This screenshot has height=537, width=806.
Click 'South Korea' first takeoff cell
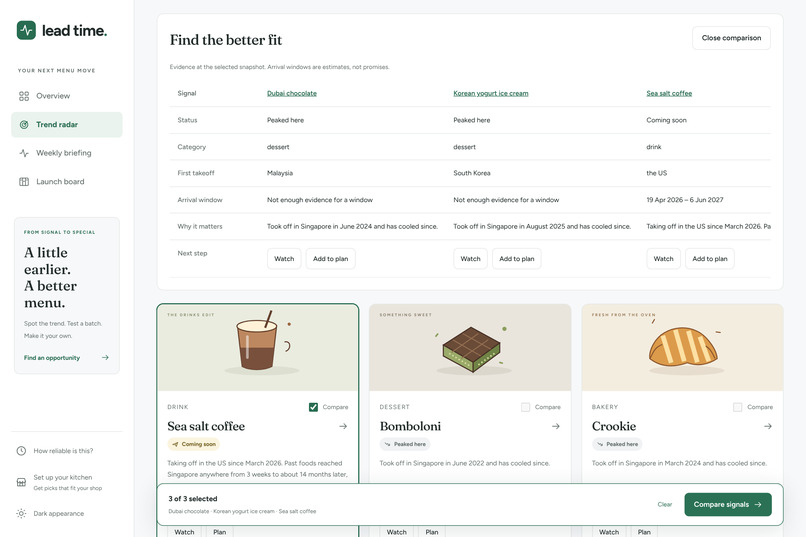point(472,173)
